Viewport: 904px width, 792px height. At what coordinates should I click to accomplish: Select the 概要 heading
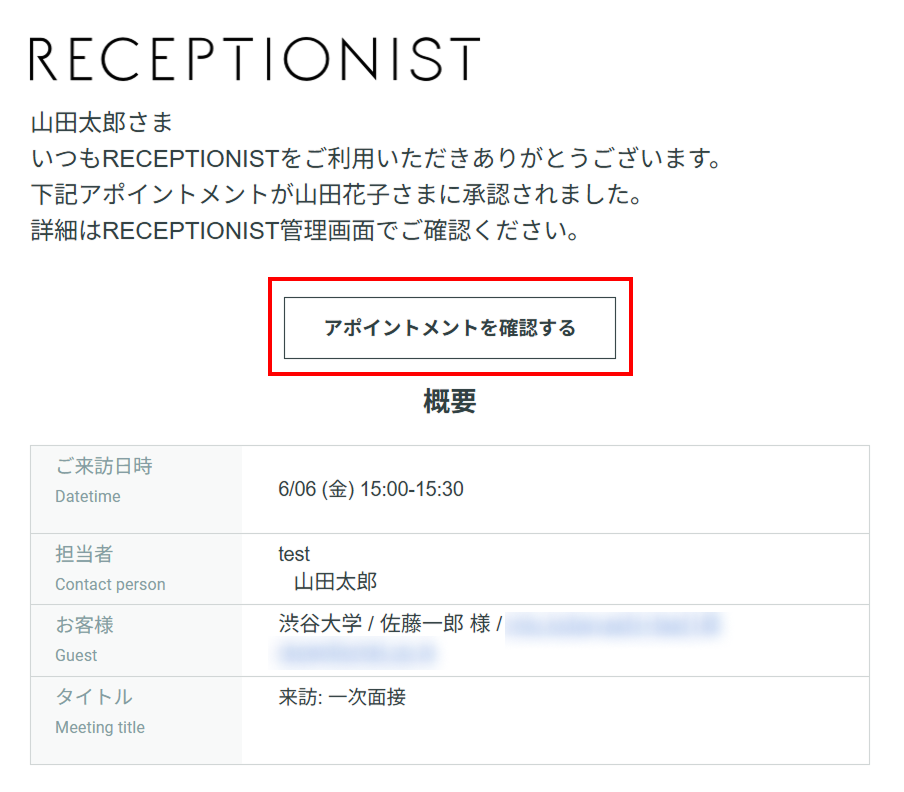(450, 401)
